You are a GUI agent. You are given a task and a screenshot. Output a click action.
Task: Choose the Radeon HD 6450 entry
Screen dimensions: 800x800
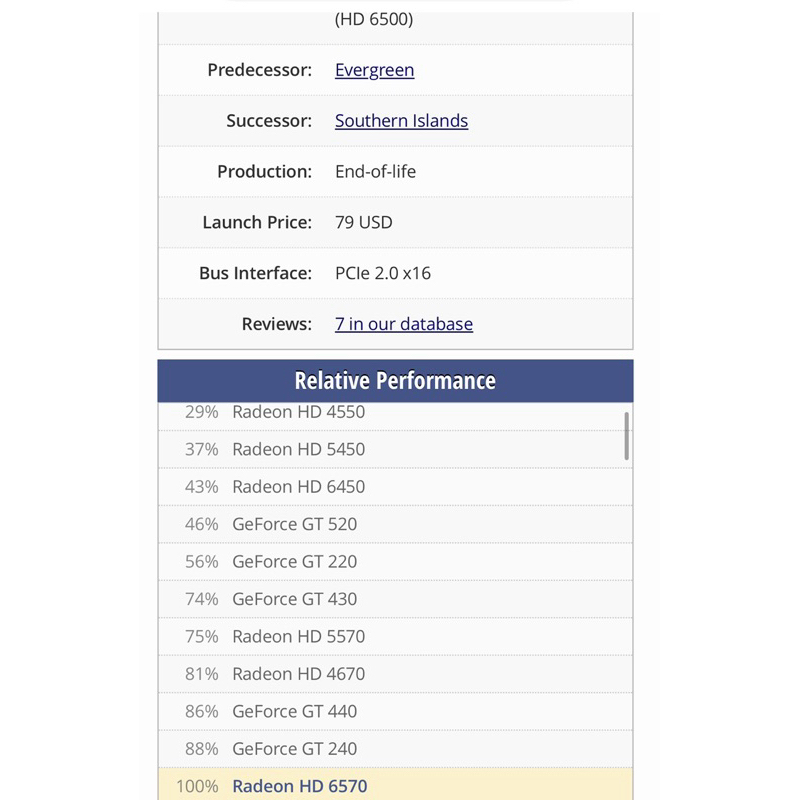(298, 487)
